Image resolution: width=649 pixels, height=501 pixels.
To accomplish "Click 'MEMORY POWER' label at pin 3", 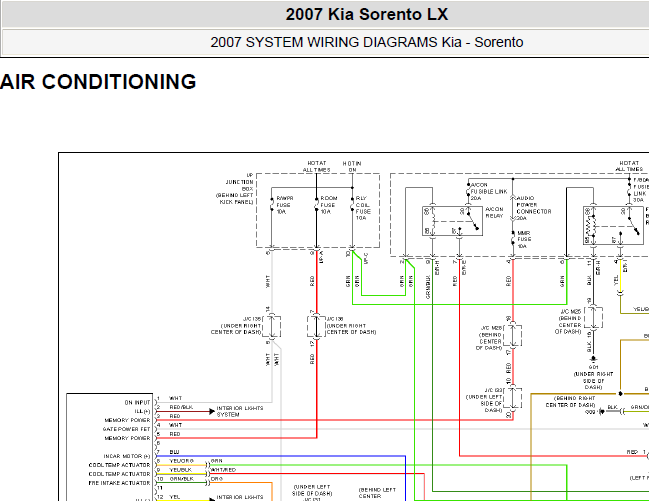I will point(127,420).
